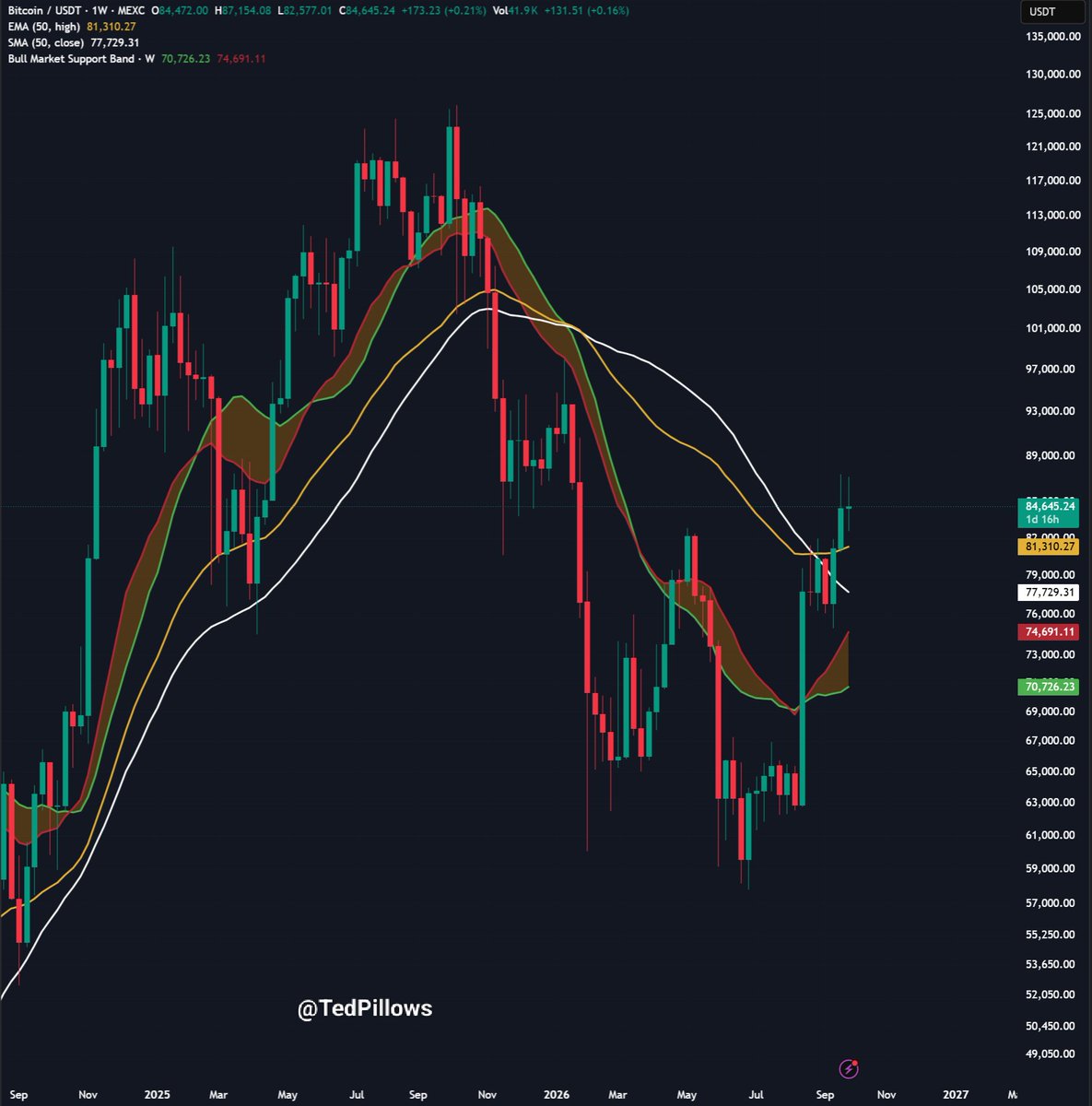Click the orange 81,310.27 EMA price label
This screenshot has height=1106, width=1092.
pos(1050,547)
